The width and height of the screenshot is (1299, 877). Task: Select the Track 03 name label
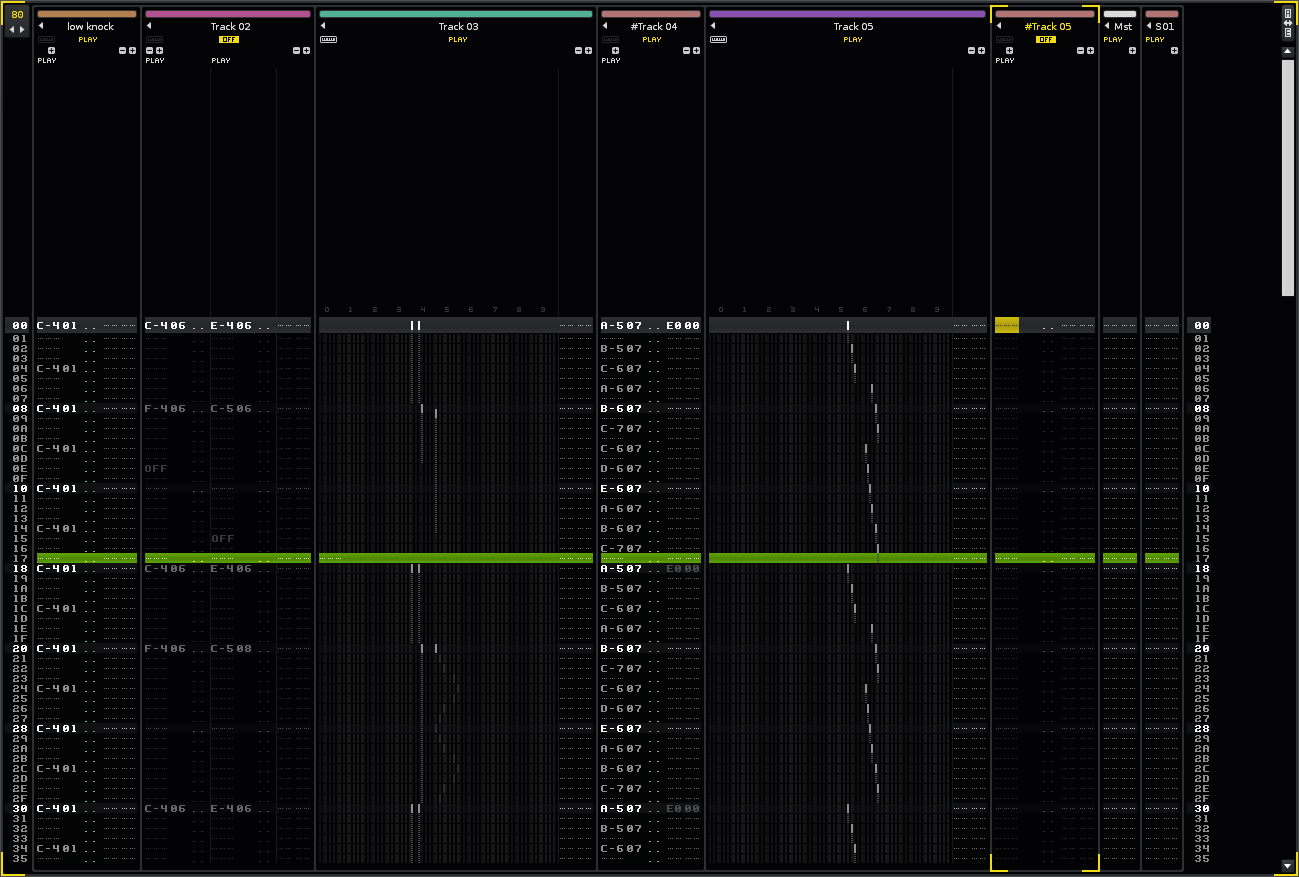(458, 26)
